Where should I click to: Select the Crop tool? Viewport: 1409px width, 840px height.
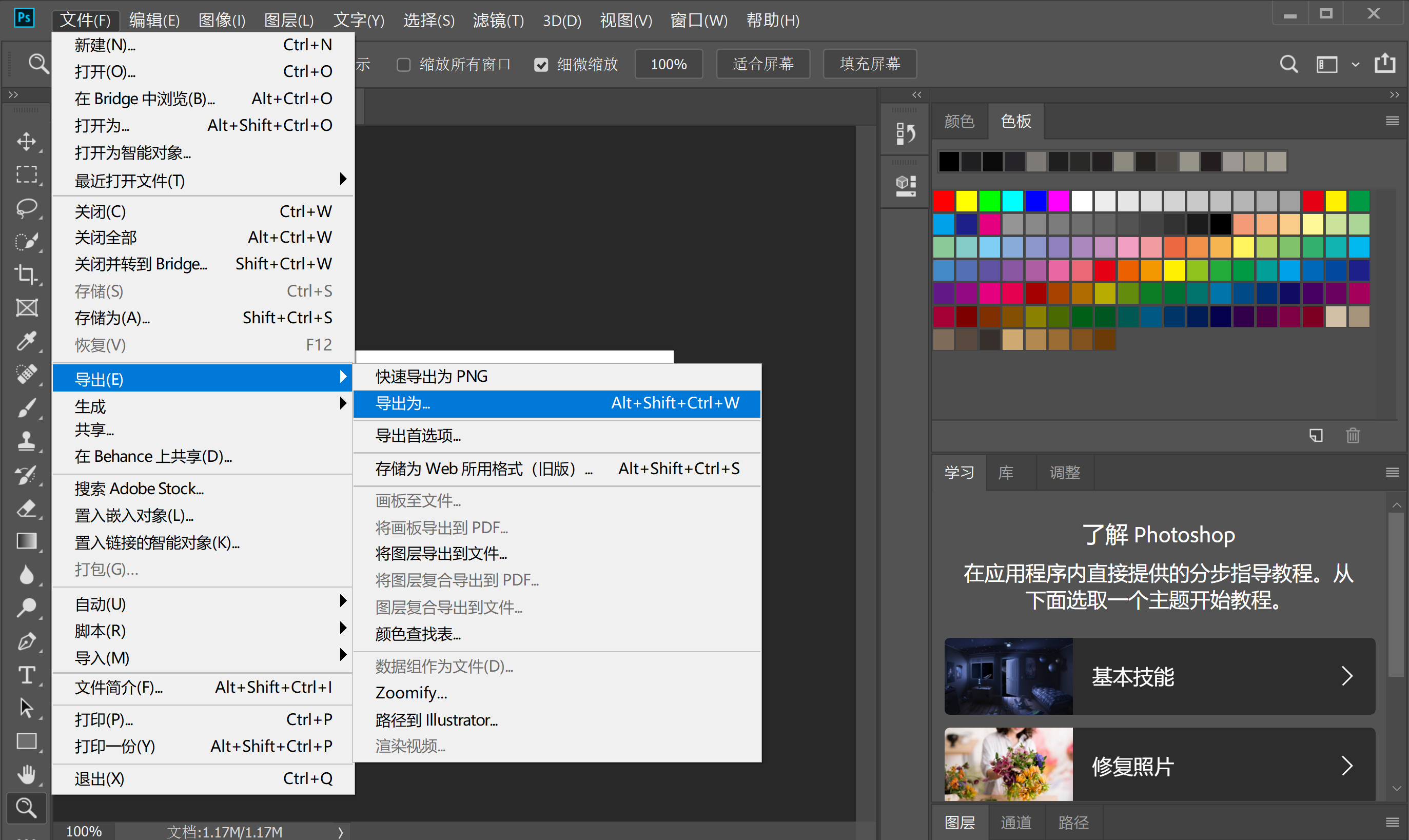27,275
